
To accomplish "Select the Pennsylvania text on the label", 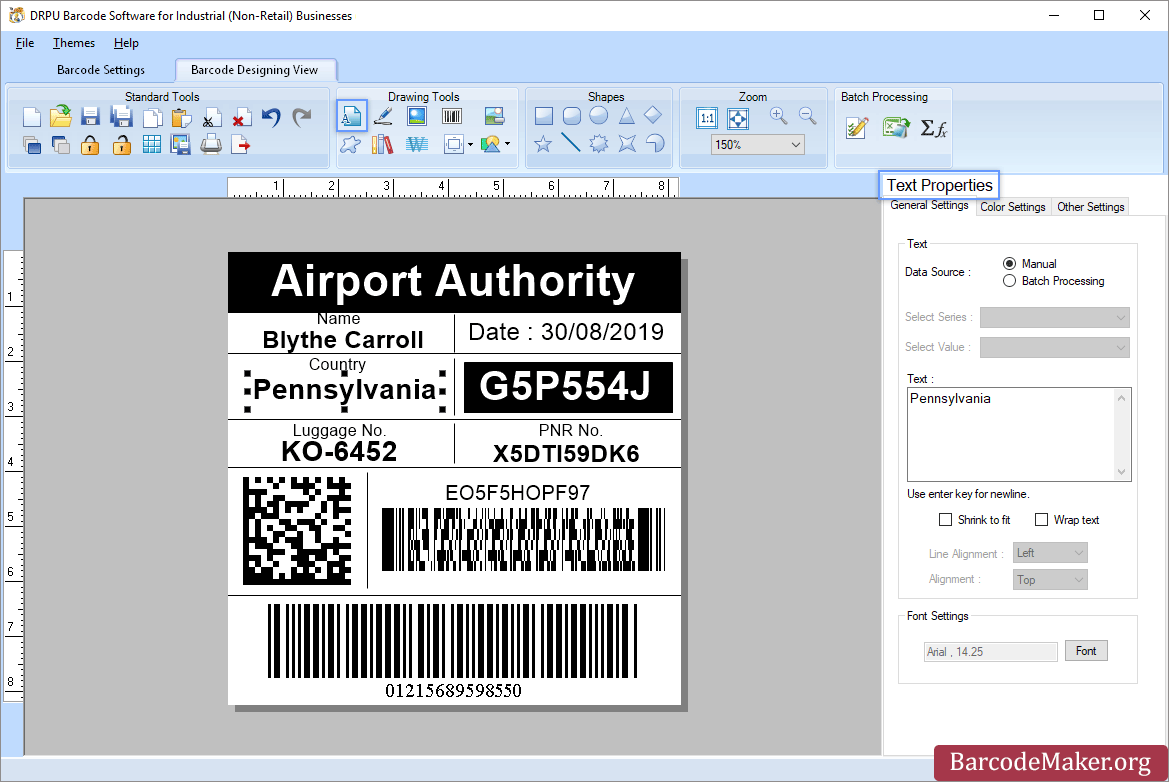I will 345,389.
